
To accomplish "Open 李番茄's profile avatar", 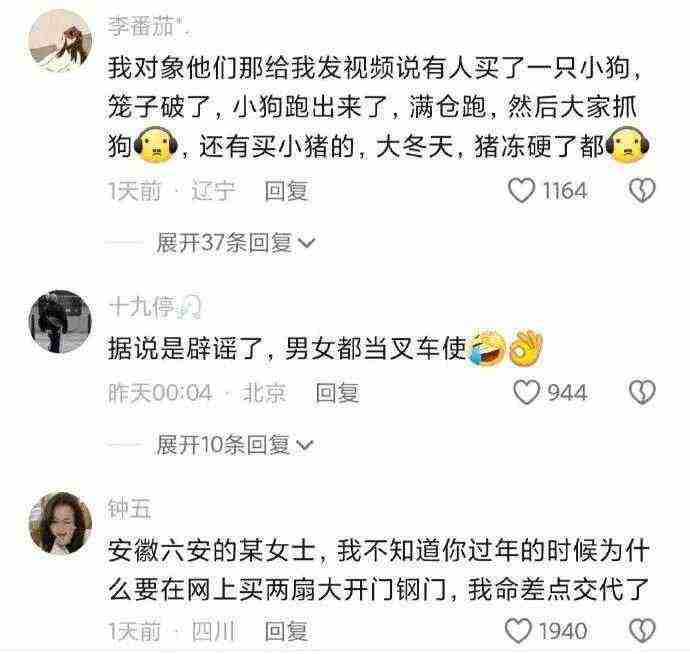I will [x=60, y=40].
